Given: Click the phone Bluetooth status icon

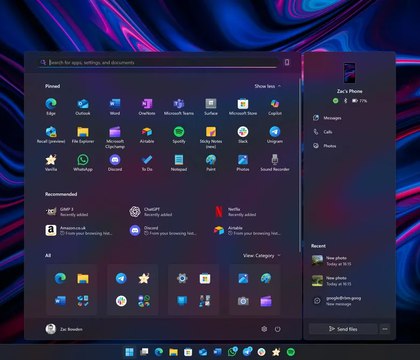Looking at the screenshot, I should coord(346,101).
